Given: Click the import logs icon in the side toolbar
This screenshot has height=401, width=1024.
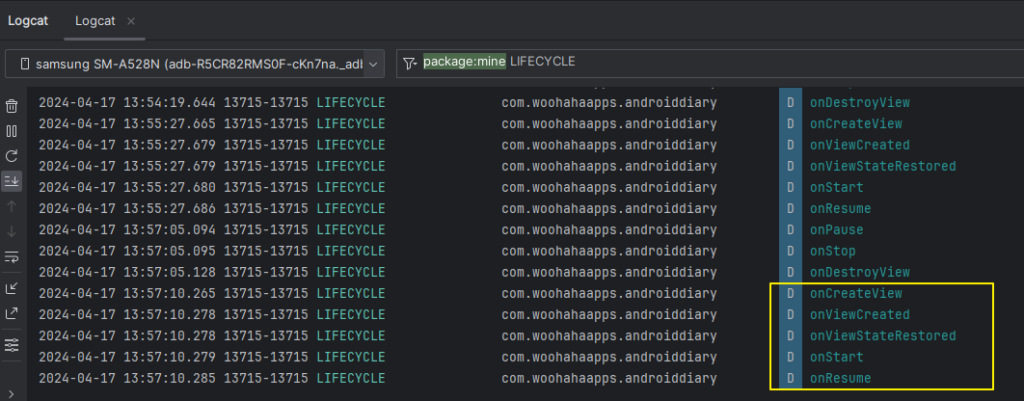Looking at the screenshot, I should pos(12,288).
